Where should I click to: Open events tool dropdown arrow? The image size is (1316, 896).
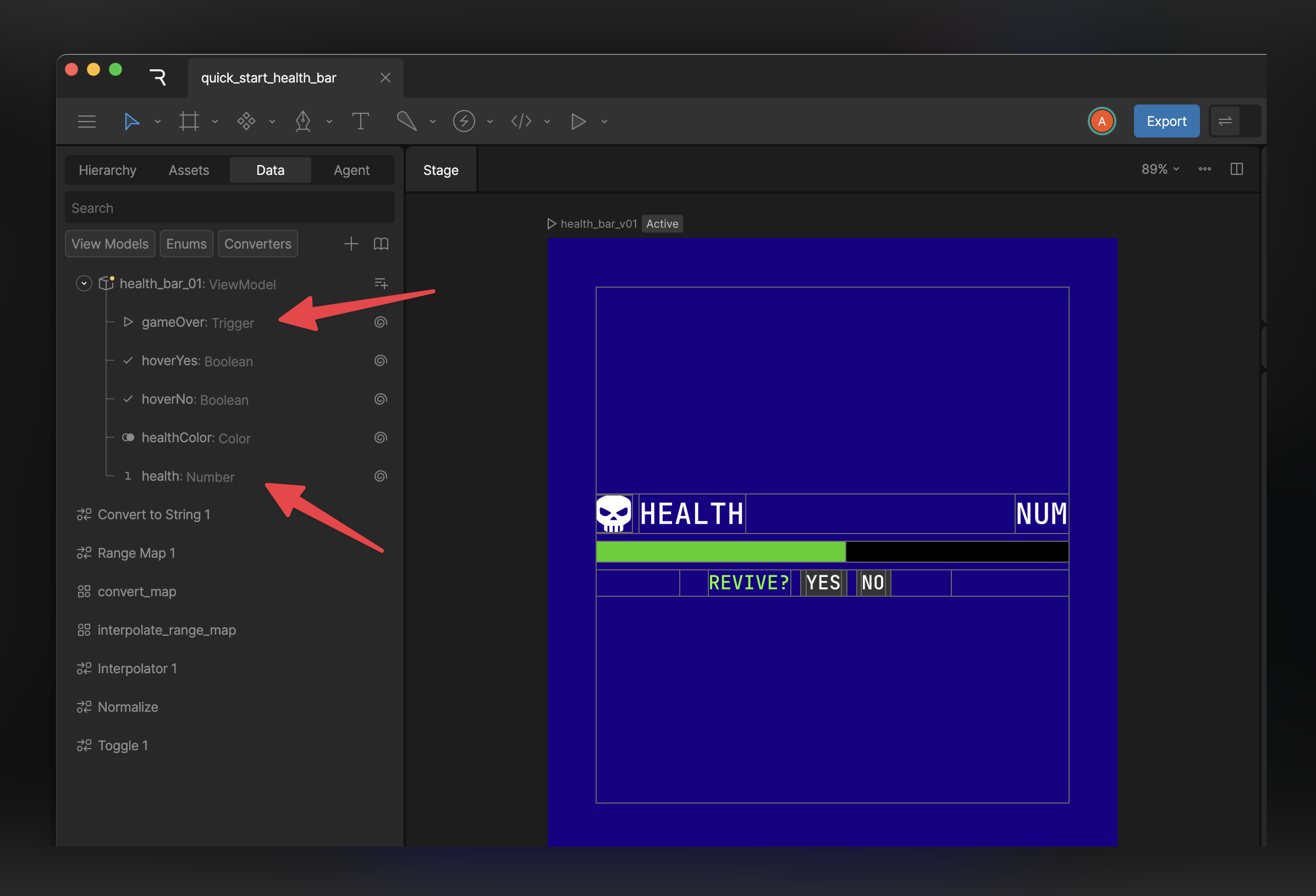click(490, 122)
